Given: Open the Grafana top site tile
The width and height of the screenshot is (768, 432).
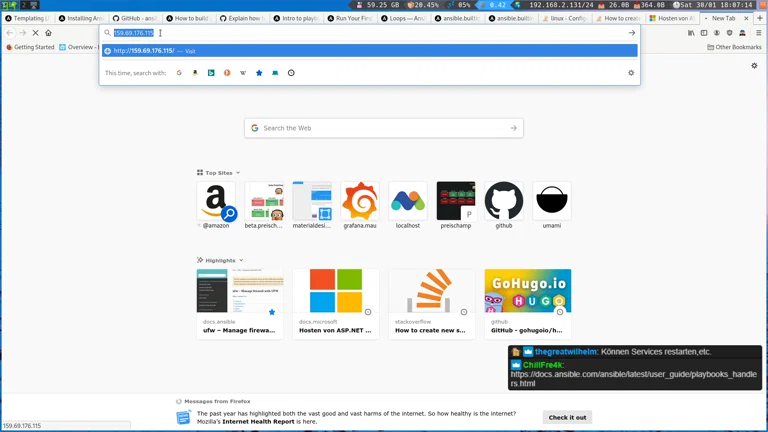Looking at the screenshot, I should (x=360, y=201).
